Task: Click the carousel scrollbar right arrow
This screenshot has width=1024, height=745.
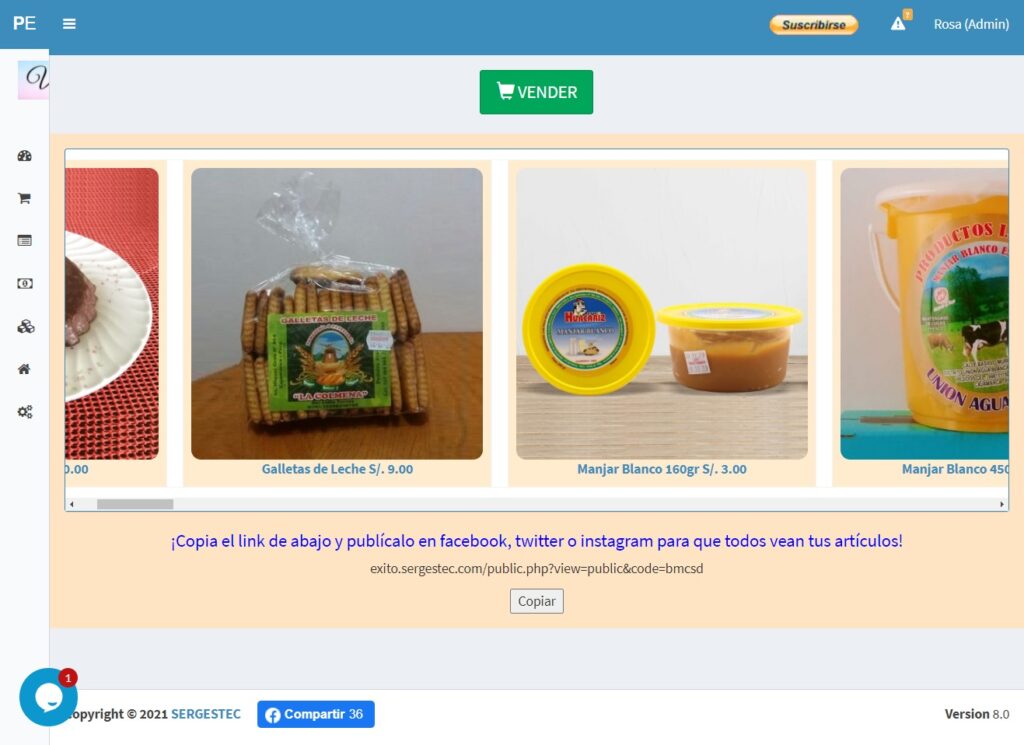Action: tap(1002, 504)
